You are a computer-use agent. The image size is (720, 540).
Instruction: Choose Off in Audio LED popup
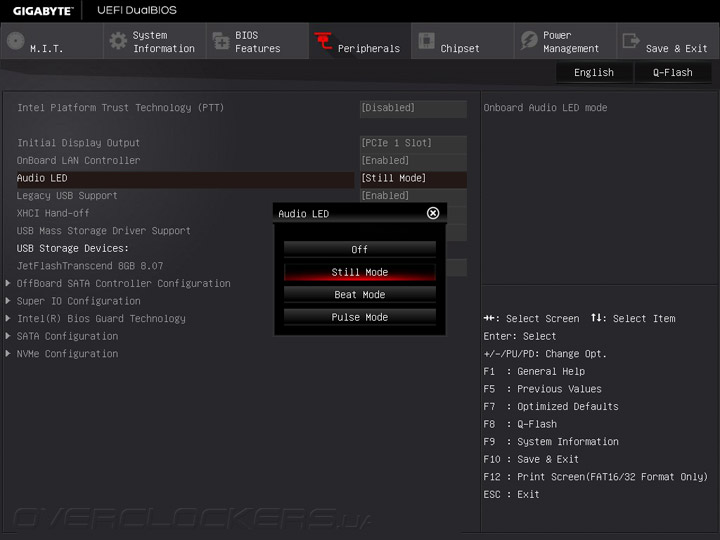click(360, 249)
